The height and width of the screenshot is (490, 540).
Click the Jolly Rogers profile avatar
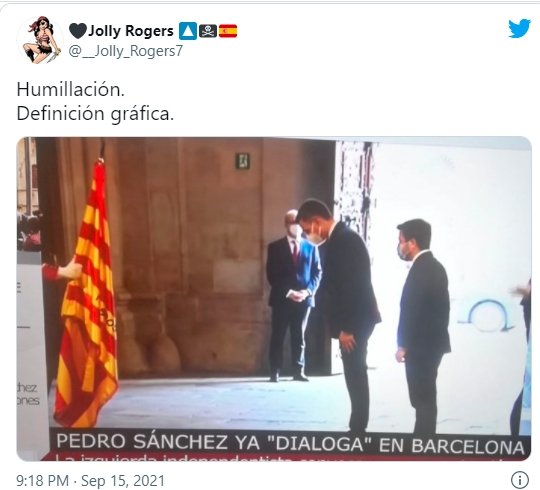(39, 40)
